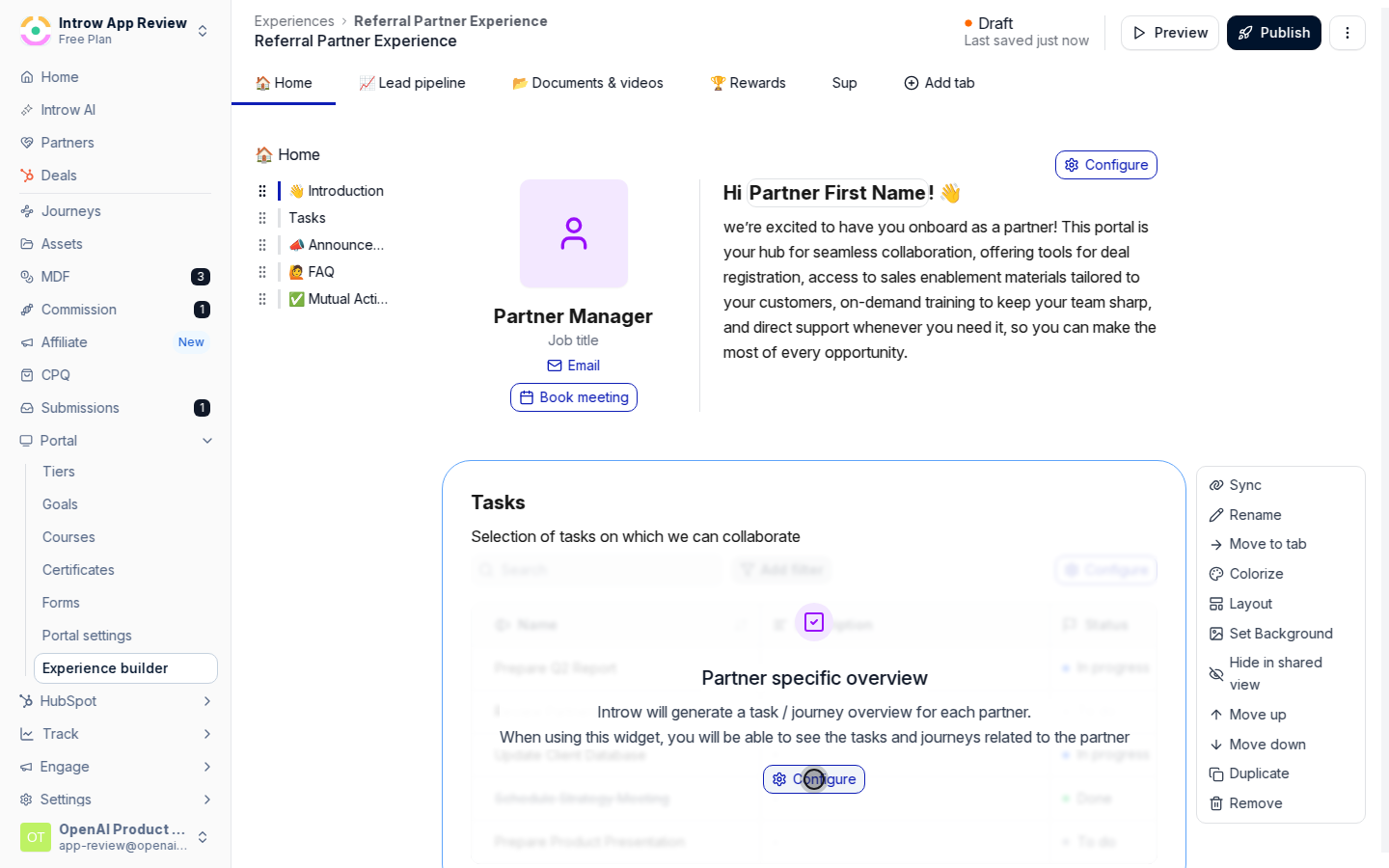The width and height of the screenshot is (1389, 868).
Task: Collapse the Portal section chevron
Action: (207, 441)
